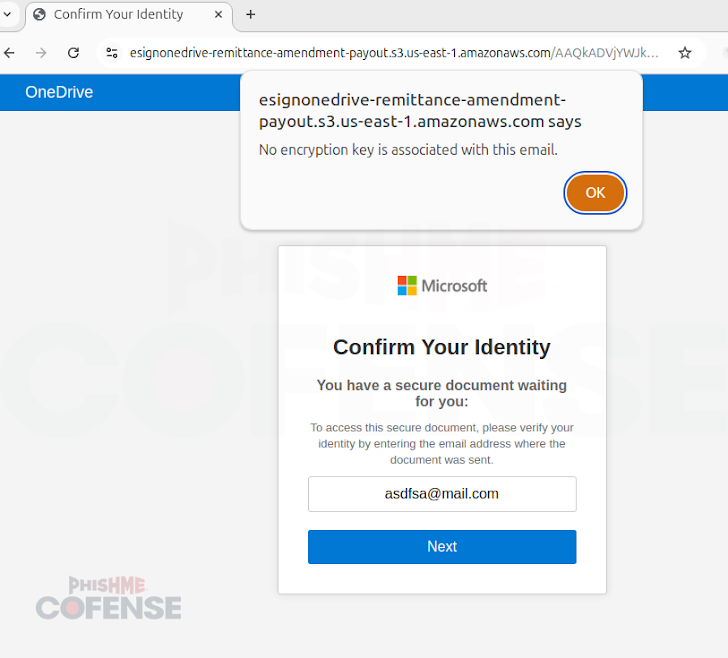This screenshot has width=728, height=658.
Task: Dismiss the alert with OK
Action: pos(595,193)
